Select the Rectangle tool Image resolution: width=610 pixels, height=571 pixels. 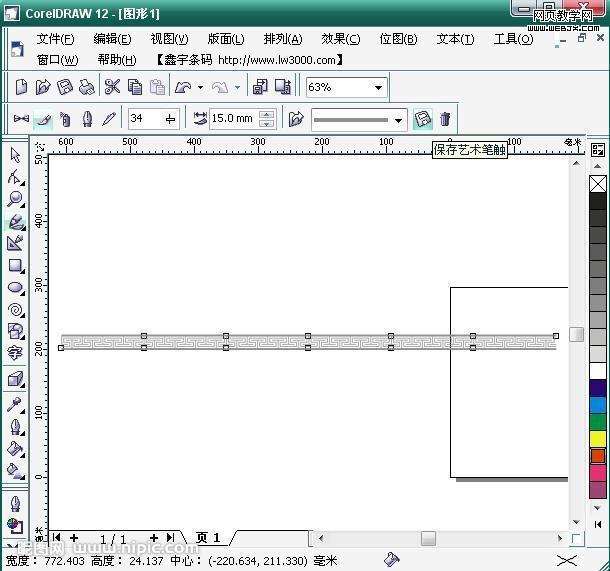coord(16,266)
